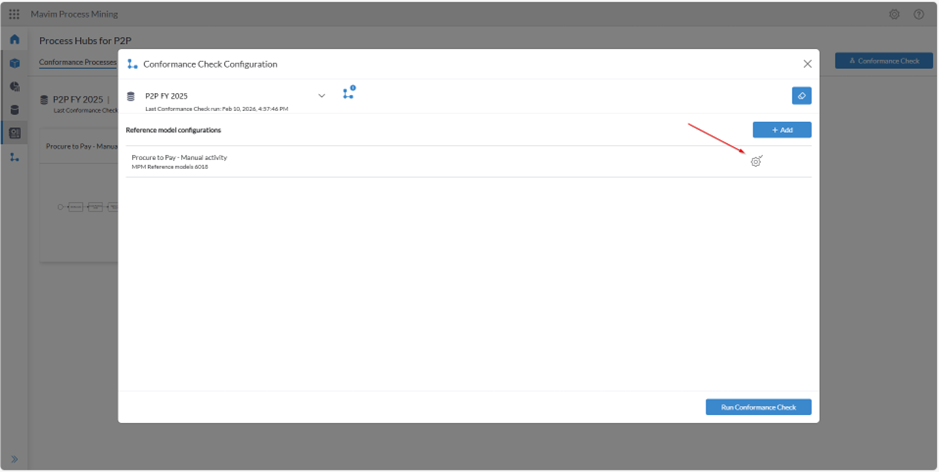
Task: Select the Procure to Pay - Manual activity row
Action: coord(400,161)
